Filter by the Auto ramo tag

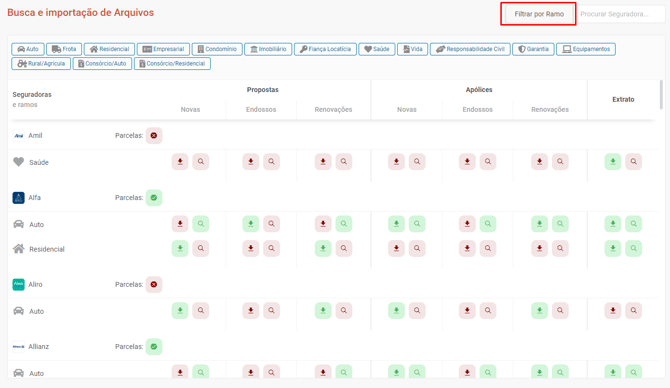pyautogui.click(x=28, y=49)
